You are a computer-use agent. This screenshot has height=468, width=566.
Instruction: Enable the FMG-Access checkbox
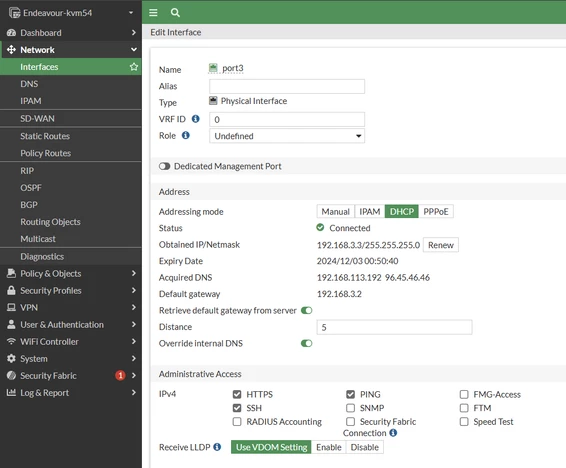point(464,394)
